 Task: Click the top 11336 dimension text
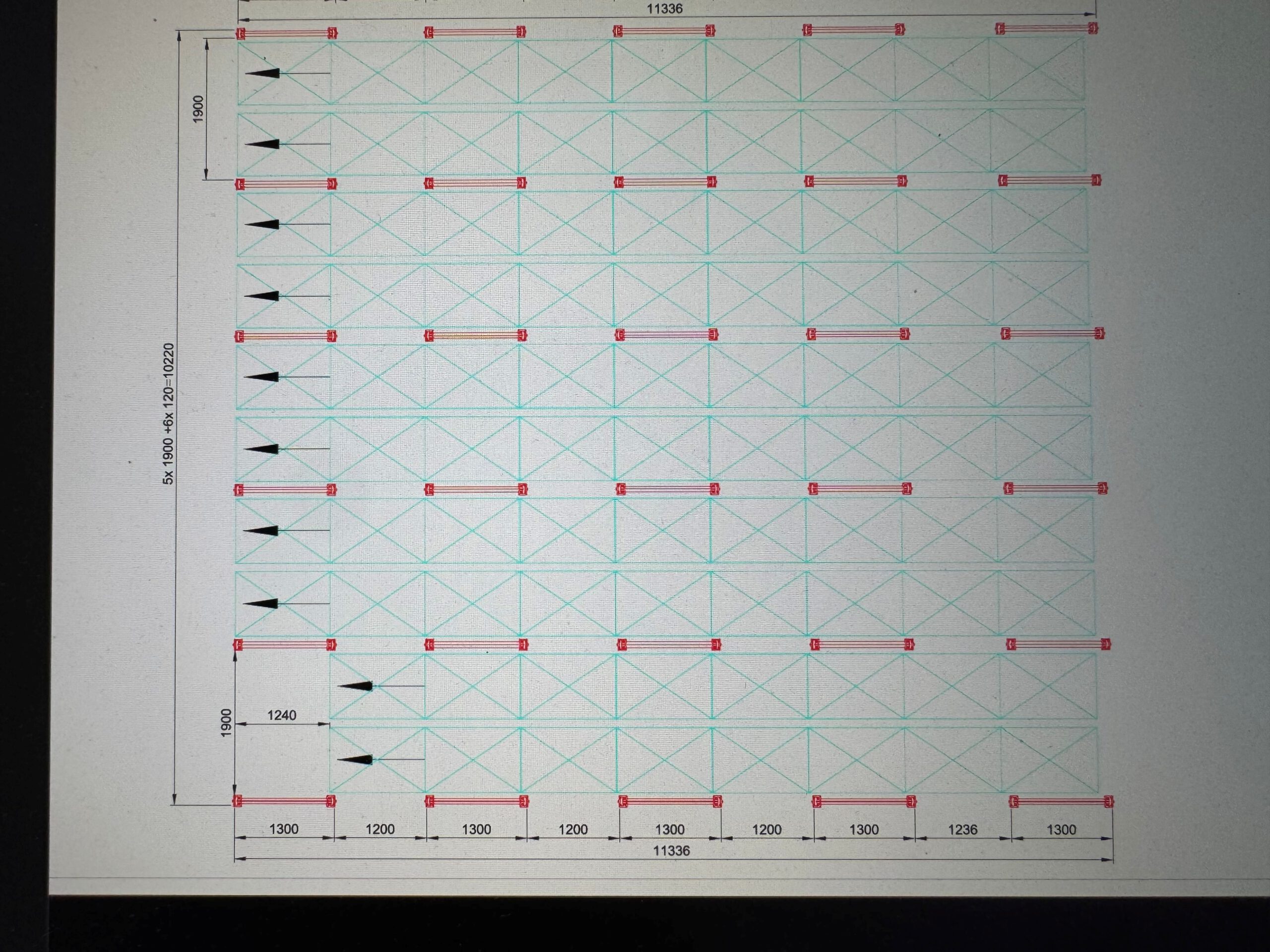[x=664, y=9]
